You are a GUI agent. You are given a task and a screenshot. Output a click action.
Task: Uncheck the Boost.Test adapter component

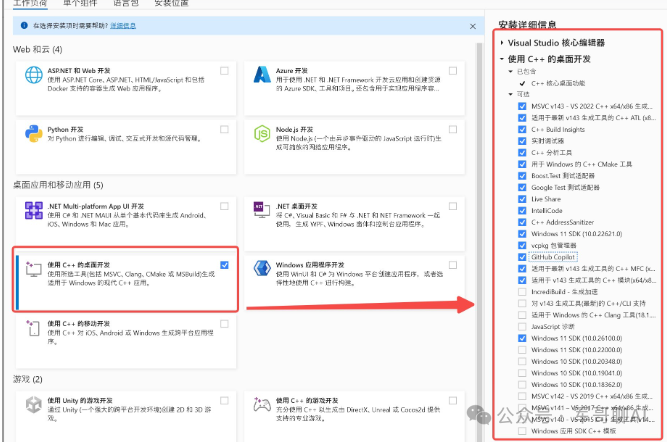pyautogui.click(x=522, y=176)
